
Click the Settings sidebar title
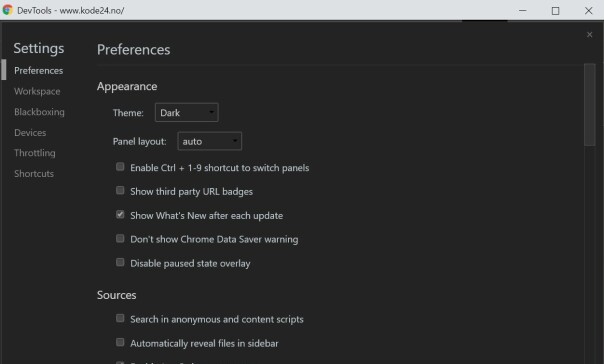point(39,49)
